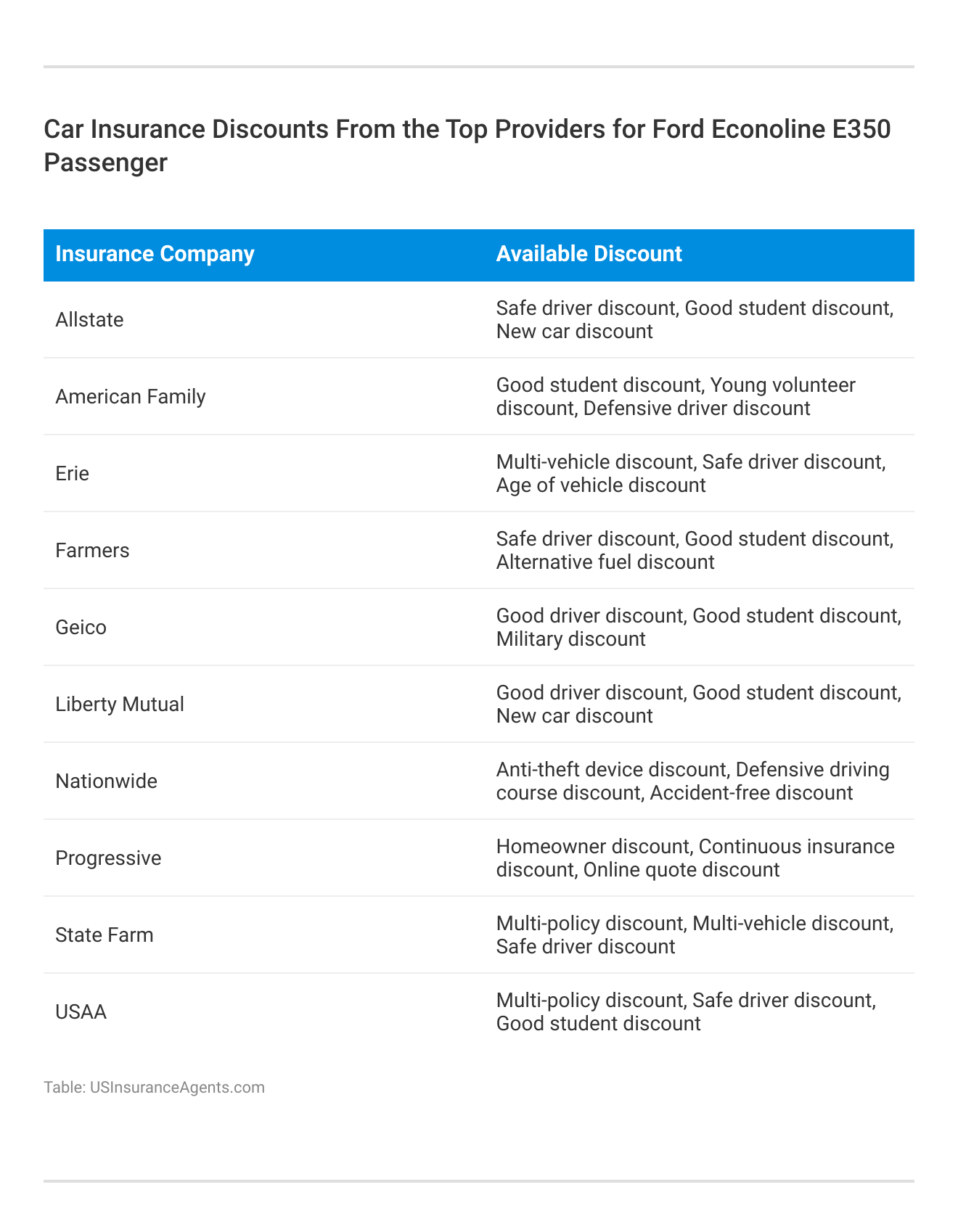Select the Erie company cell

[x=73, y=474]
